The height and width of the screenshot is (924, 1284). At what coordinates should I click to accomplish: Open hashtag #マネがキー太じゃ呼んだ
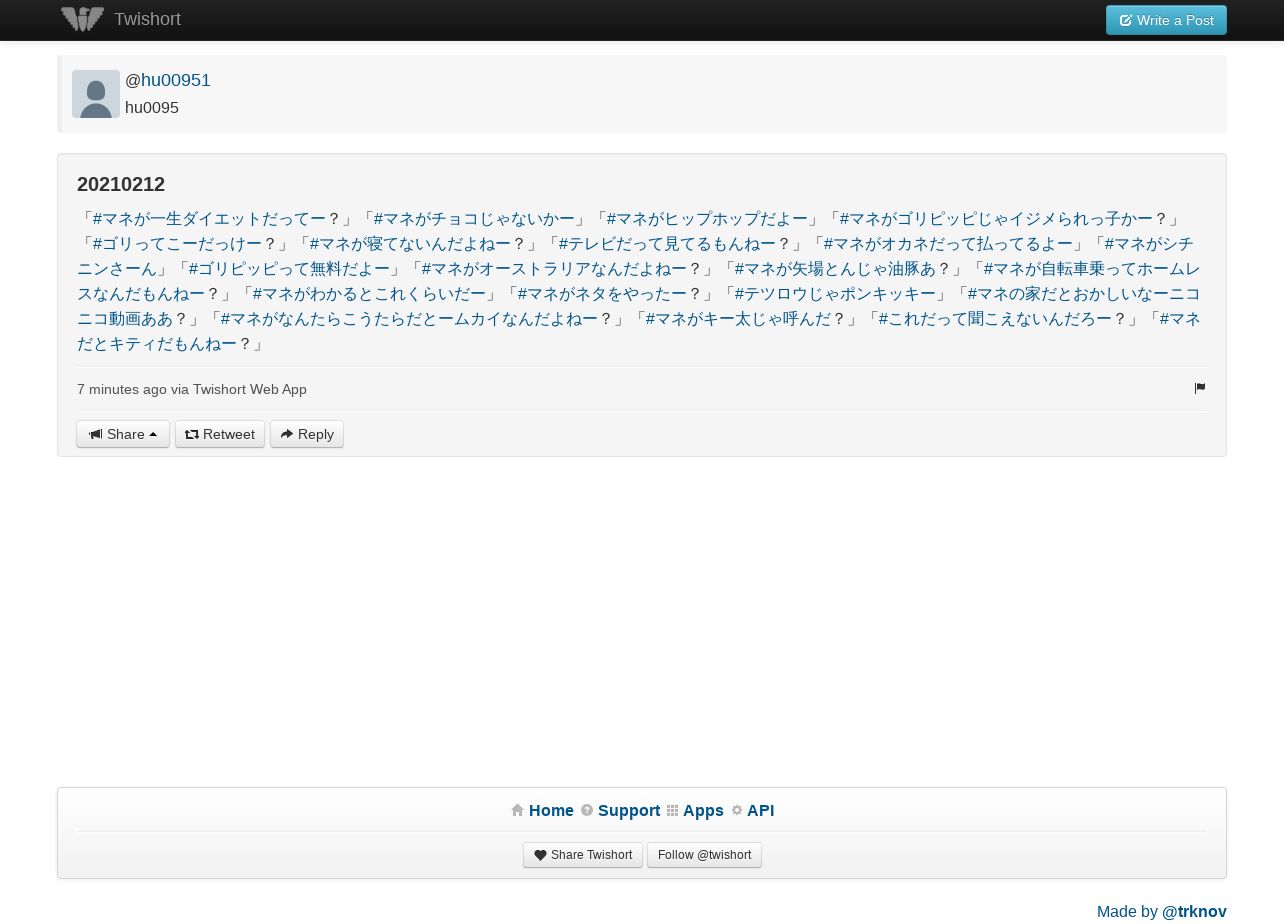738,319
